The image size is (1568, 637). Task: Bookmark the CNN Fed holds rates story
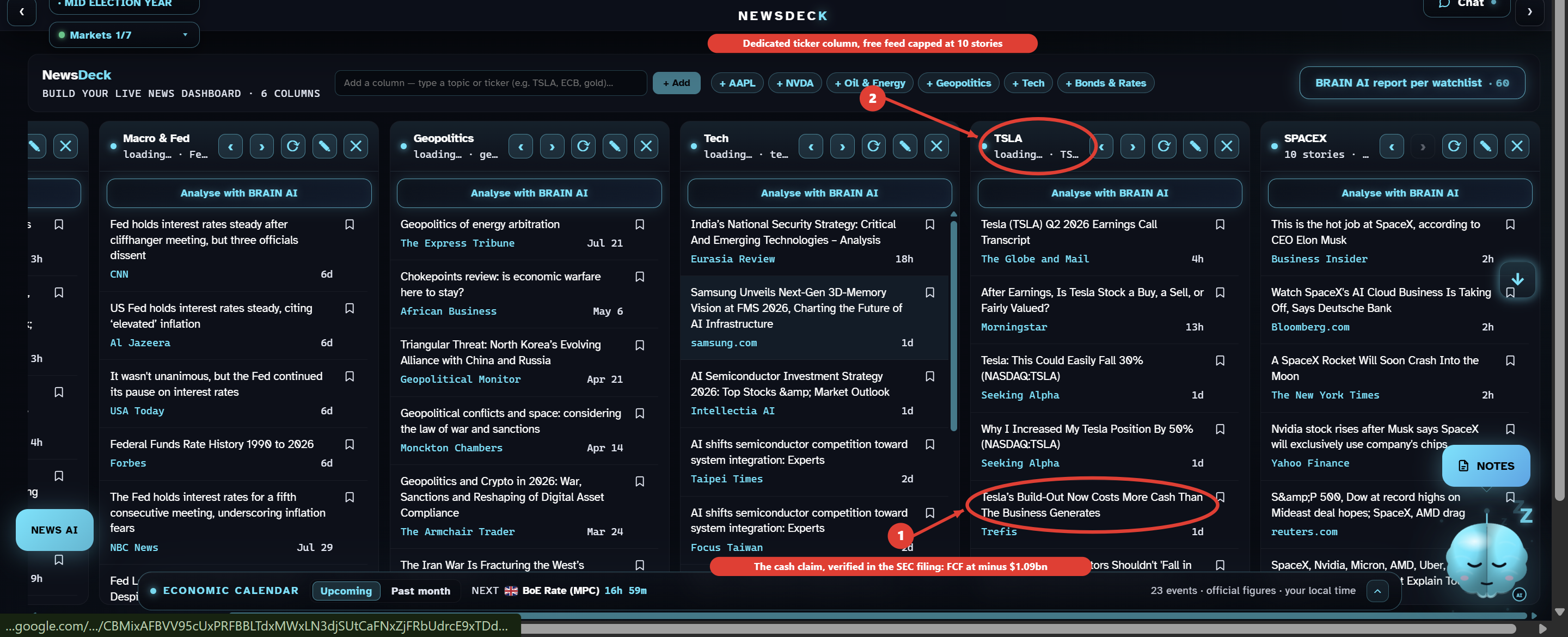(x=350, y=225)
